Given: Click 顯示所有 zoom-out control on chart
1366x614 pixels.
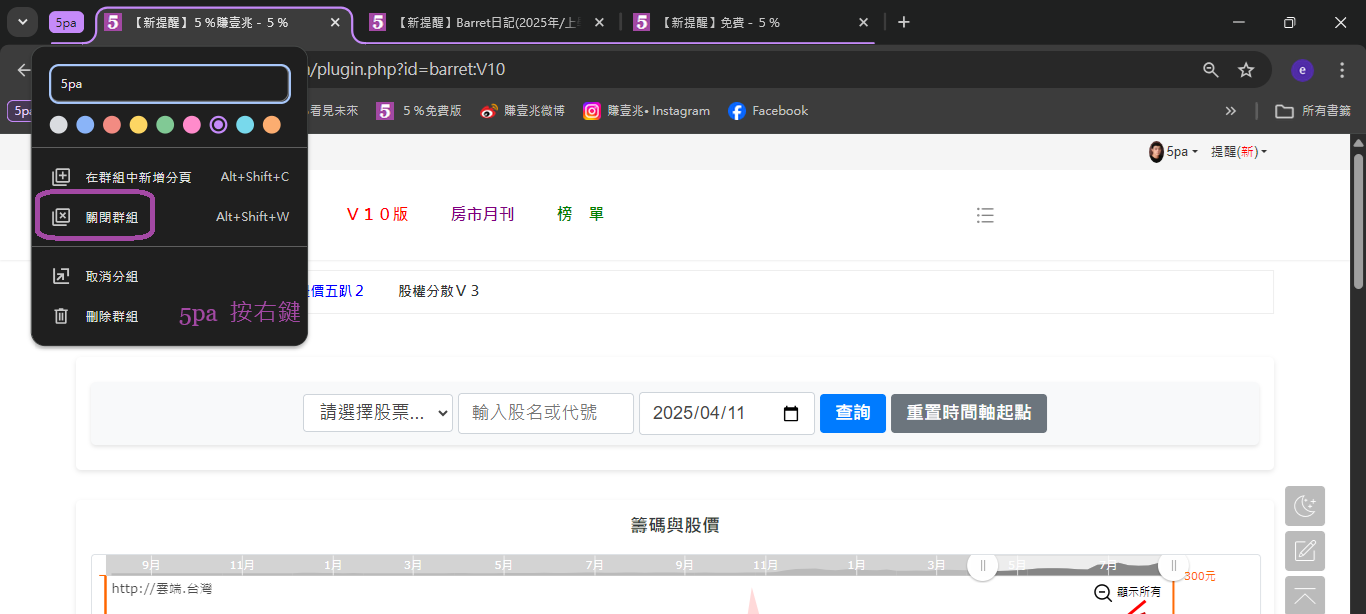Looking at the screenshot, I should tap(1128, 592).
